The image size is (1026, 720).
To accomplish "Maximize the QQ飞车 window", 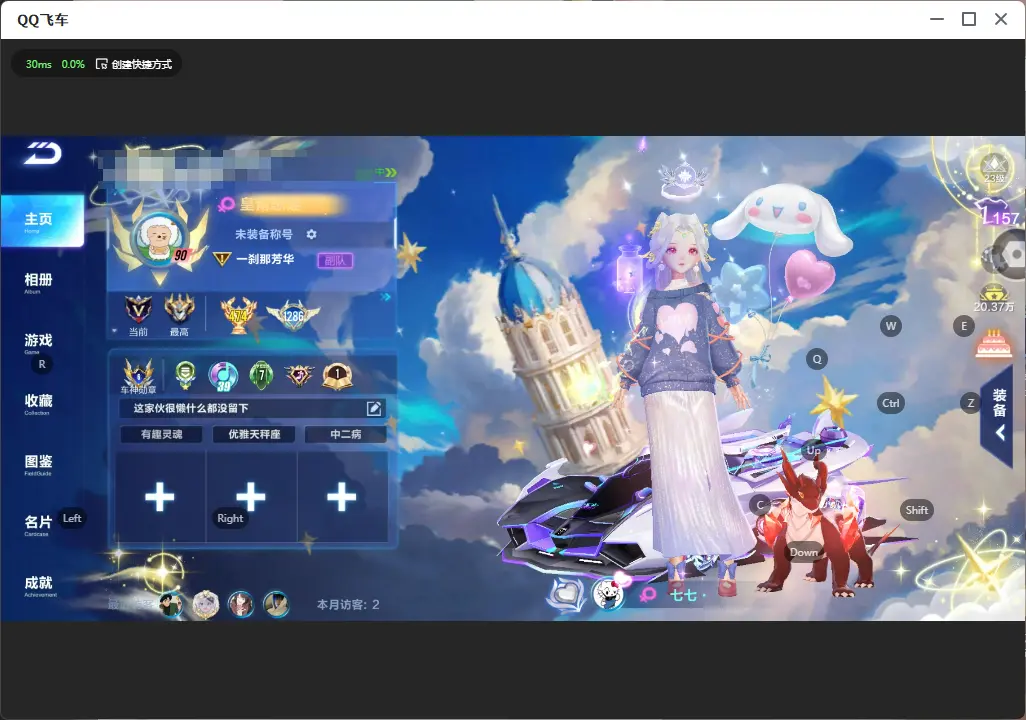I will pos(969,19).
